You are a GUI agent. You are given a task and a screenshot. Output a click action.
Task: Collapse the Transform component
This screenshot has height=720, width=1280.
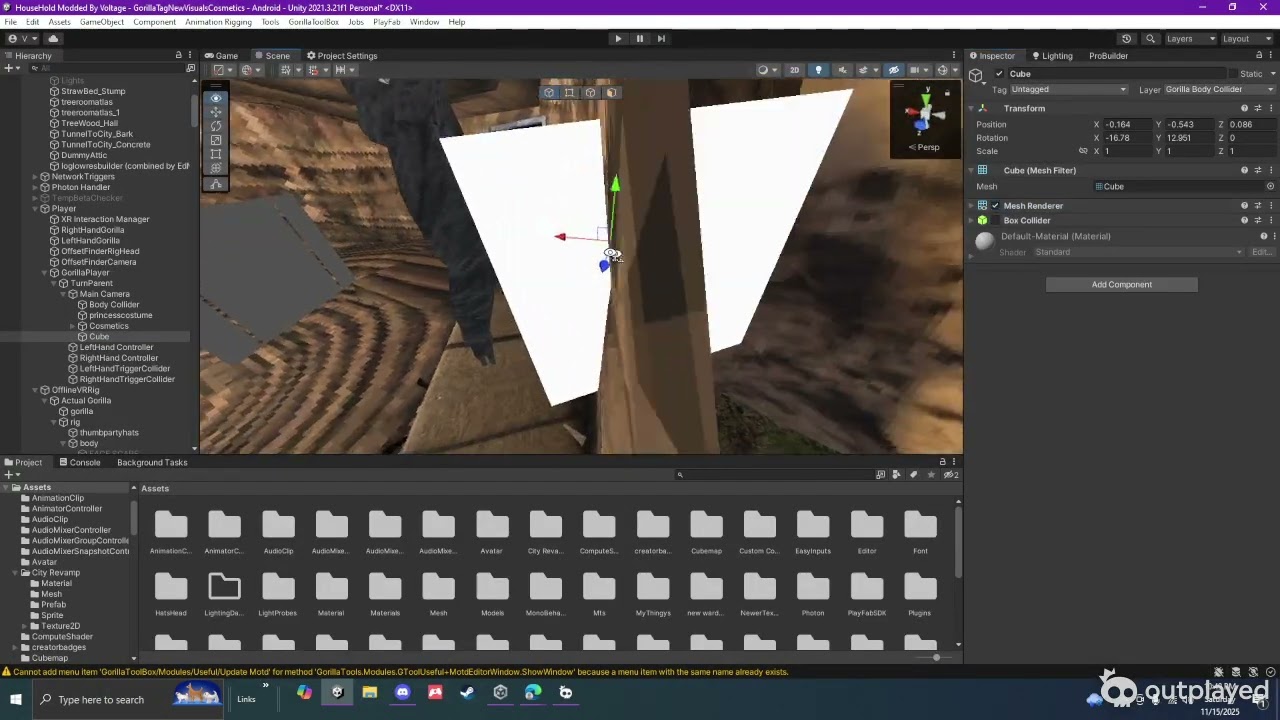971,109
